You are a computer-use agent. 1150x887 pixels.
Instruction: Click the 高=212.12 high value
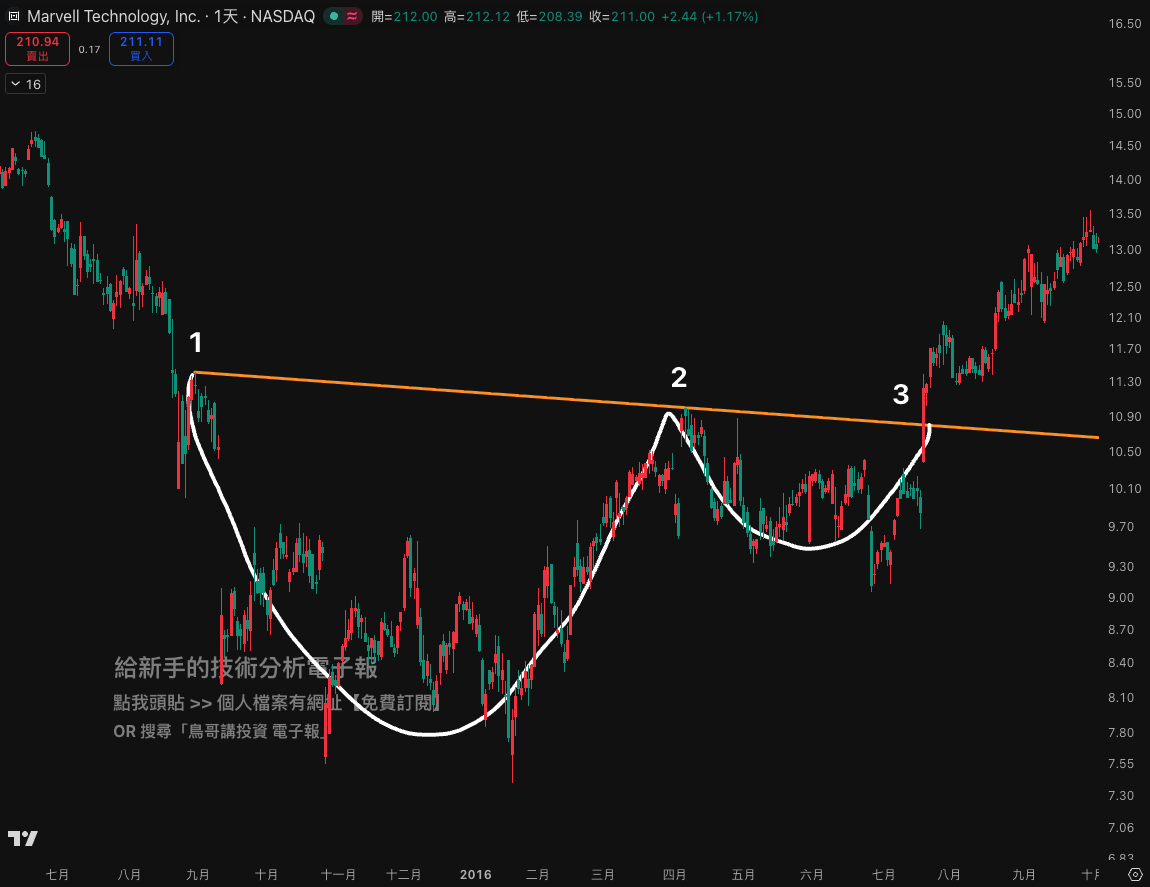[477, 16]
